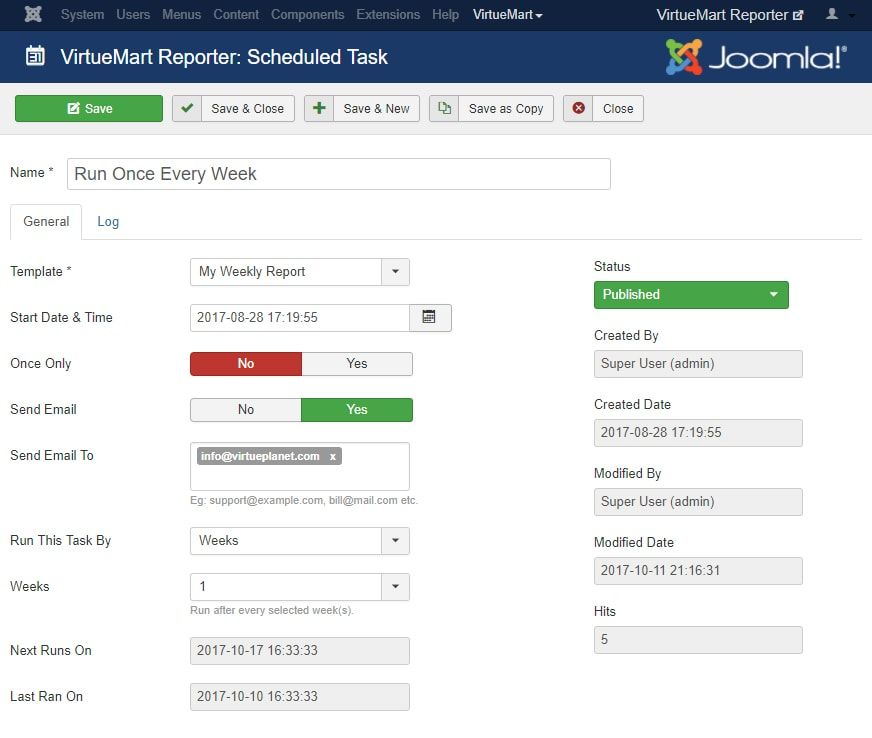872x738 pixels.
Task: Open the Weeks number dropdown
Action: point(300,587)
